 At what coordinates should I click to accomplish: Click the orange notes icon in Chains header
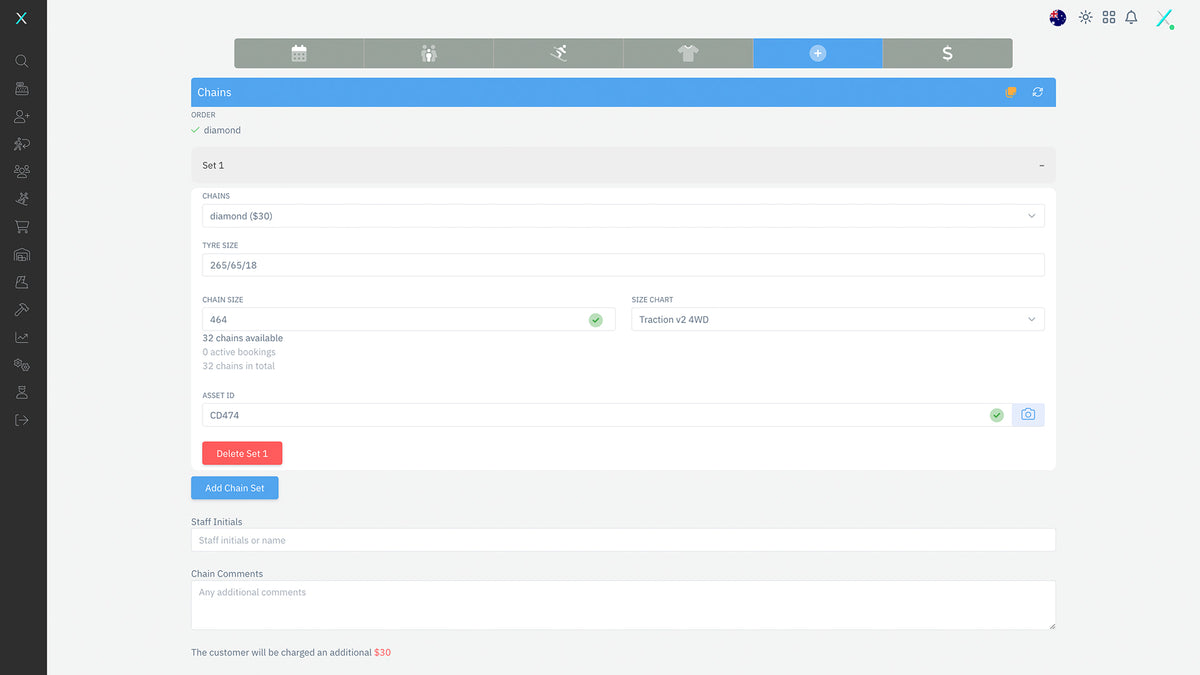coord(1011,93)
